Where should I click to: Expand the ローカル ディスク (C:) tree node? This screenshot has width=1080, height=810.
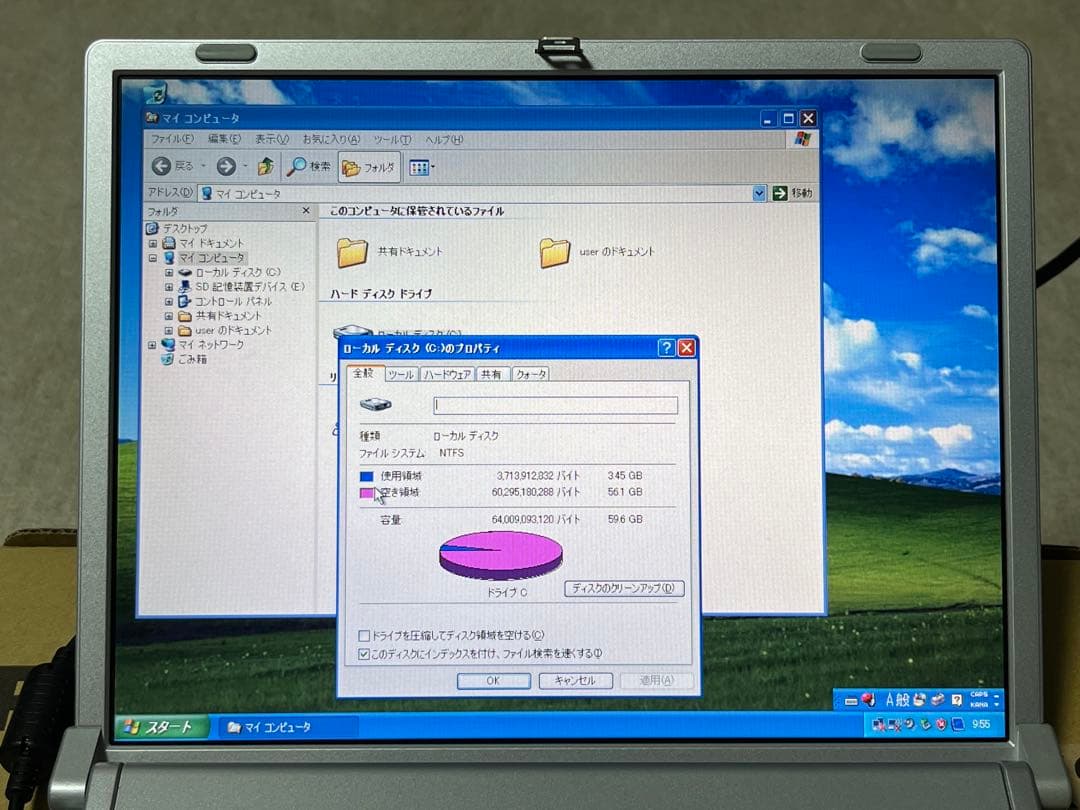coord(168,272)
